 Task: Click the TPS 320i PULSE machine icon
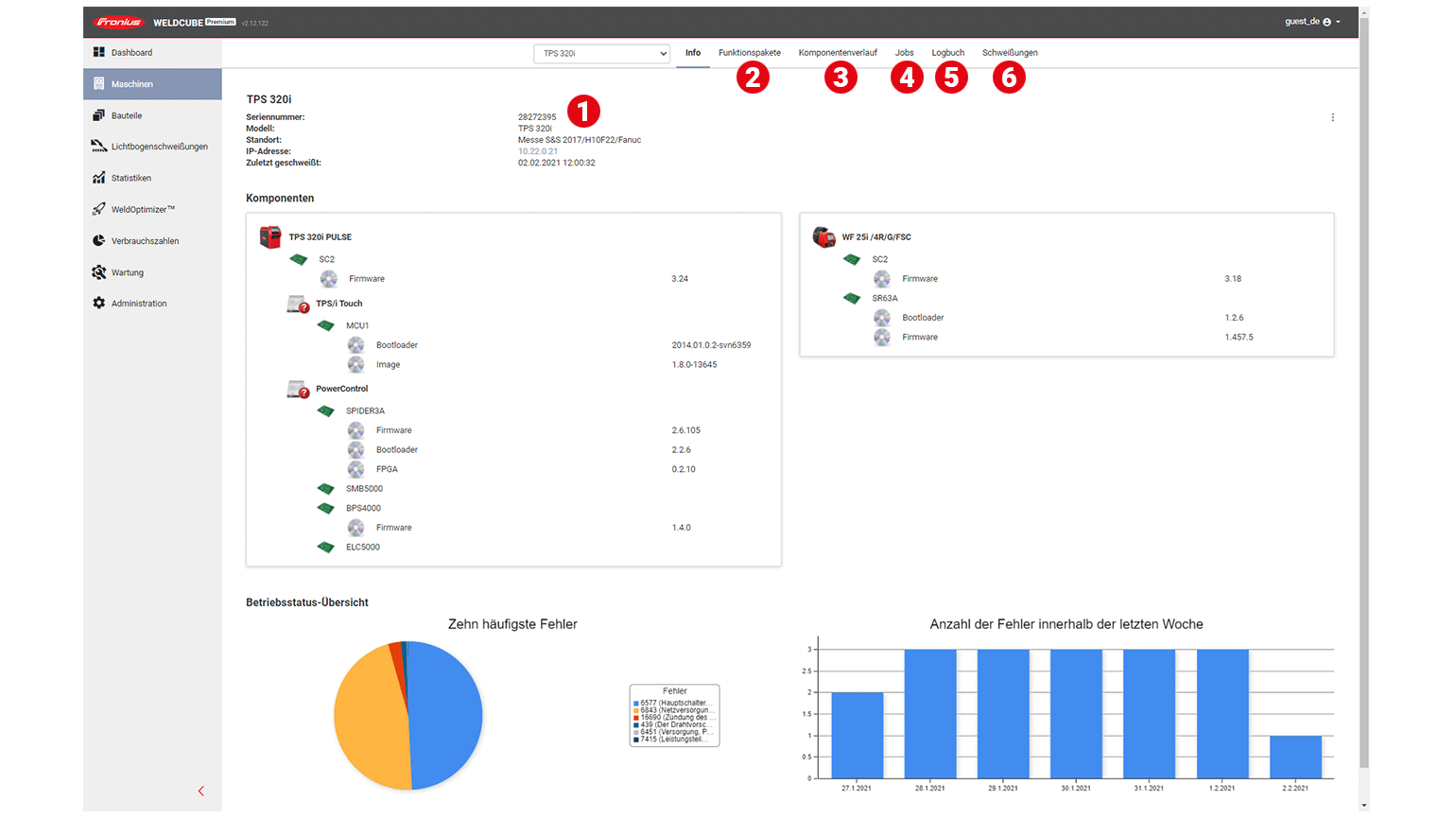[270, 236]
